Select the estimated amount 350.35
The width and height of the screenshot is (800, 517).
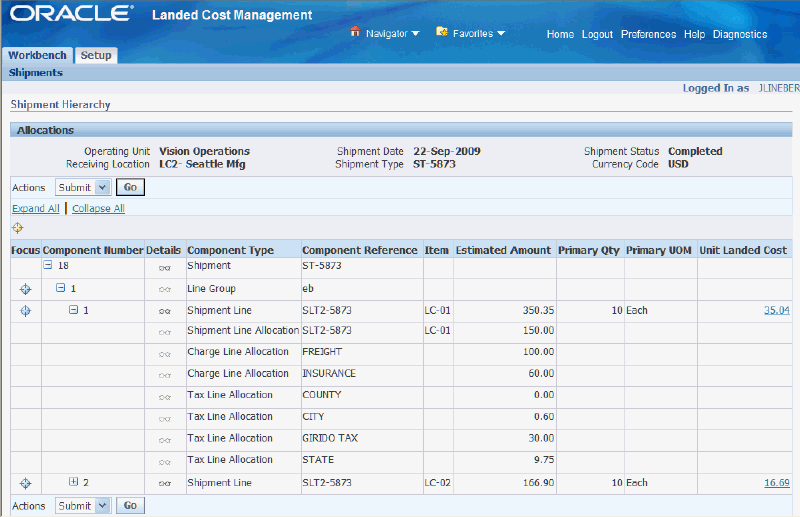pos(538,310)
